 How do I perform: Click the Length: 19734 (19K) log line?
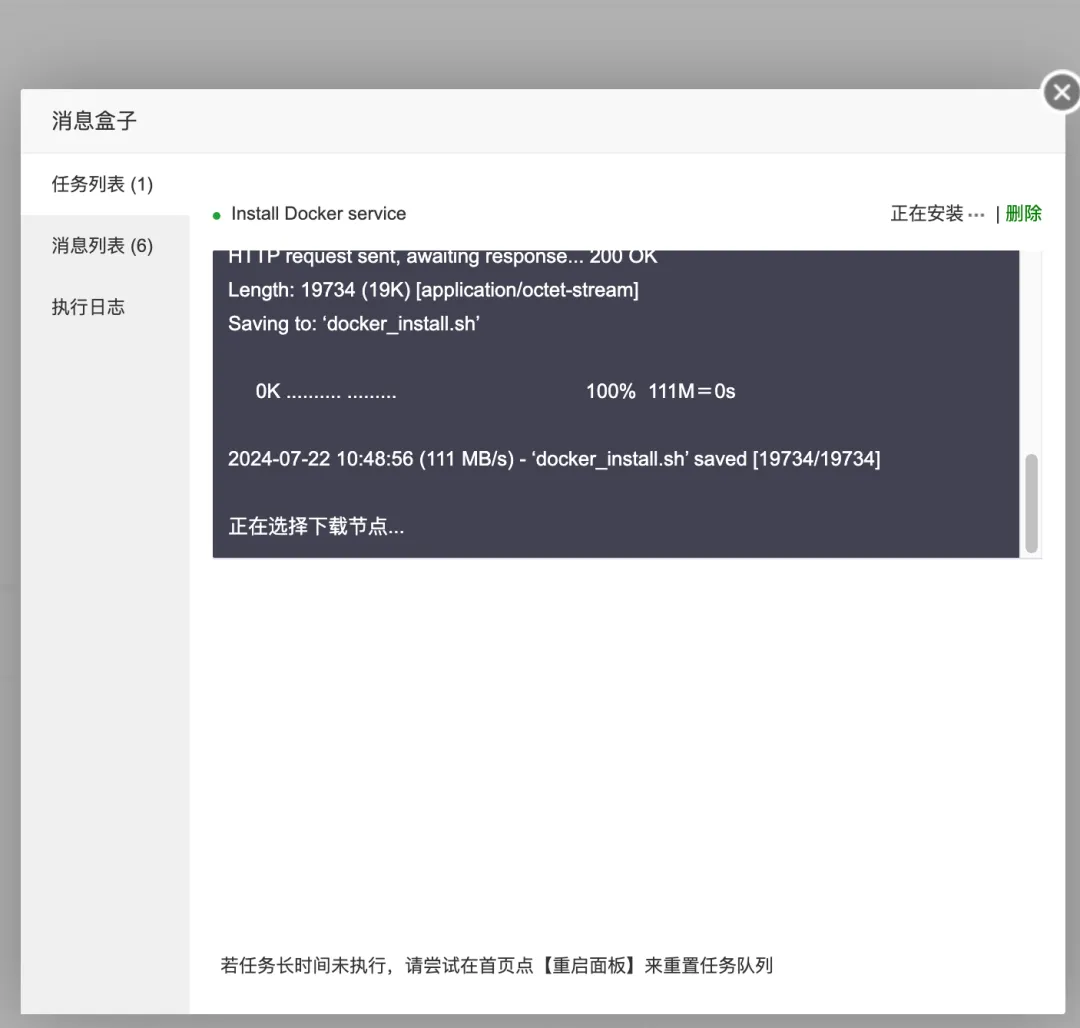(432, 290)
